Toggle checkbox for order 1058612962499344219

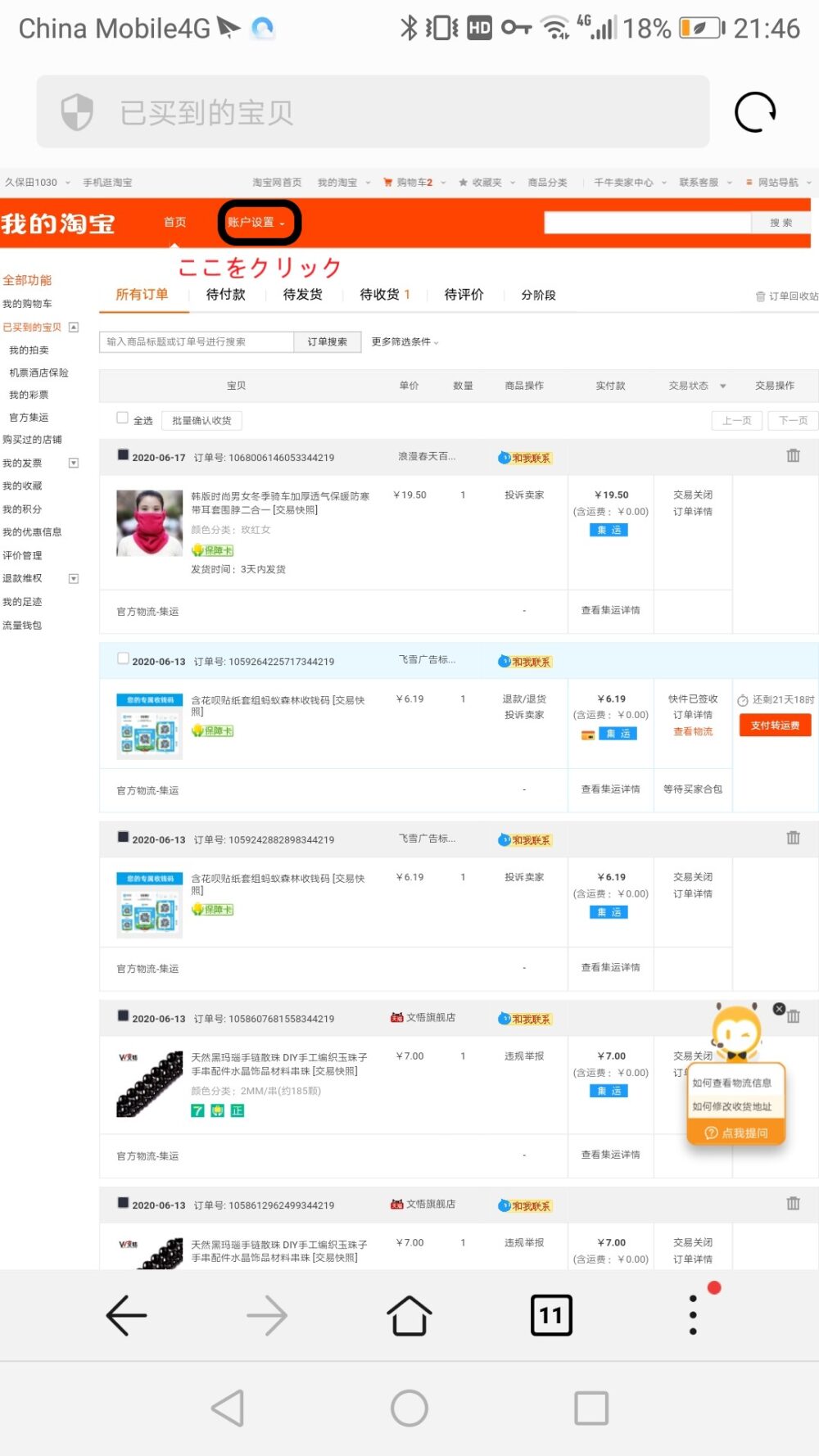[123, 1202]
